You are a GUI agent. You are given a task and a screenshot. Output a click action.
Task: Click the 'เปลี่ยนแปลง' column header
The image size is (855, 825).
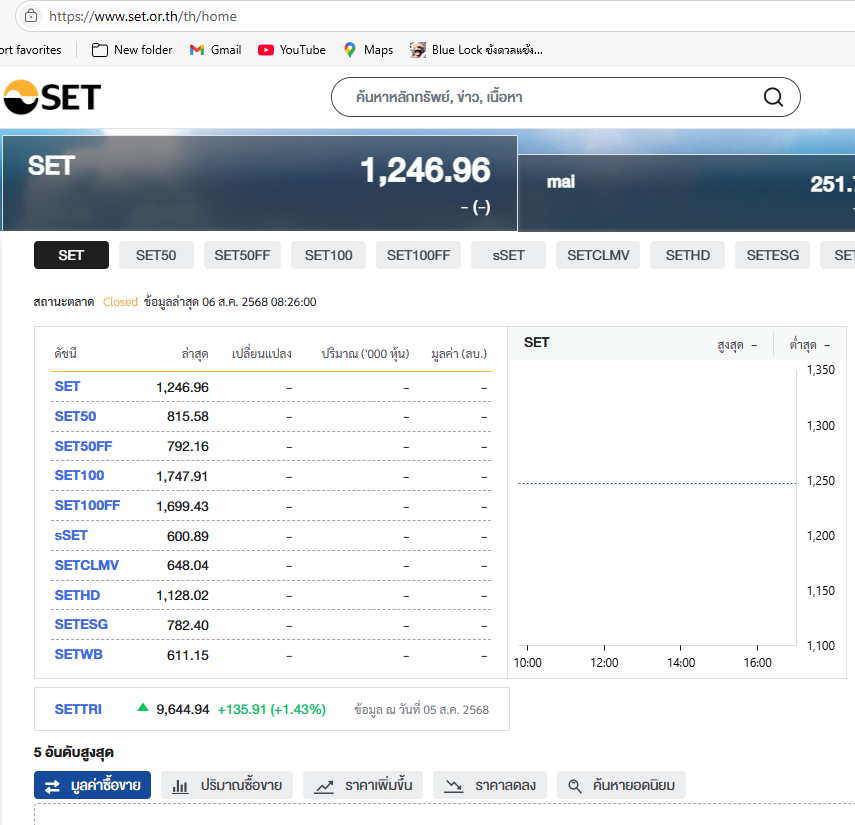[x=262, y=354]
